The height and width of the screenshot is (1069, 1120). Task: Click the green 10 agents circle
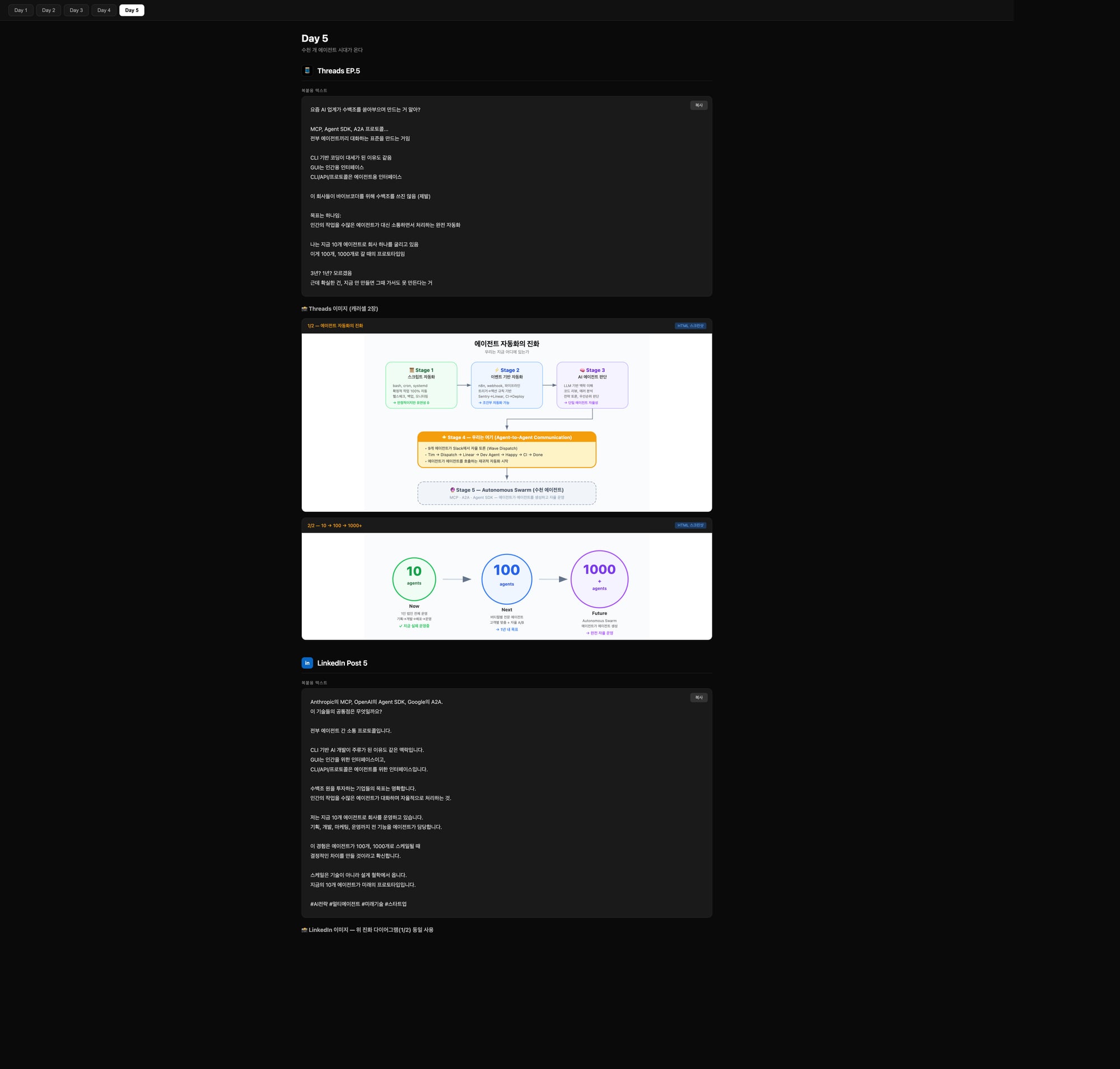point(414,579)
